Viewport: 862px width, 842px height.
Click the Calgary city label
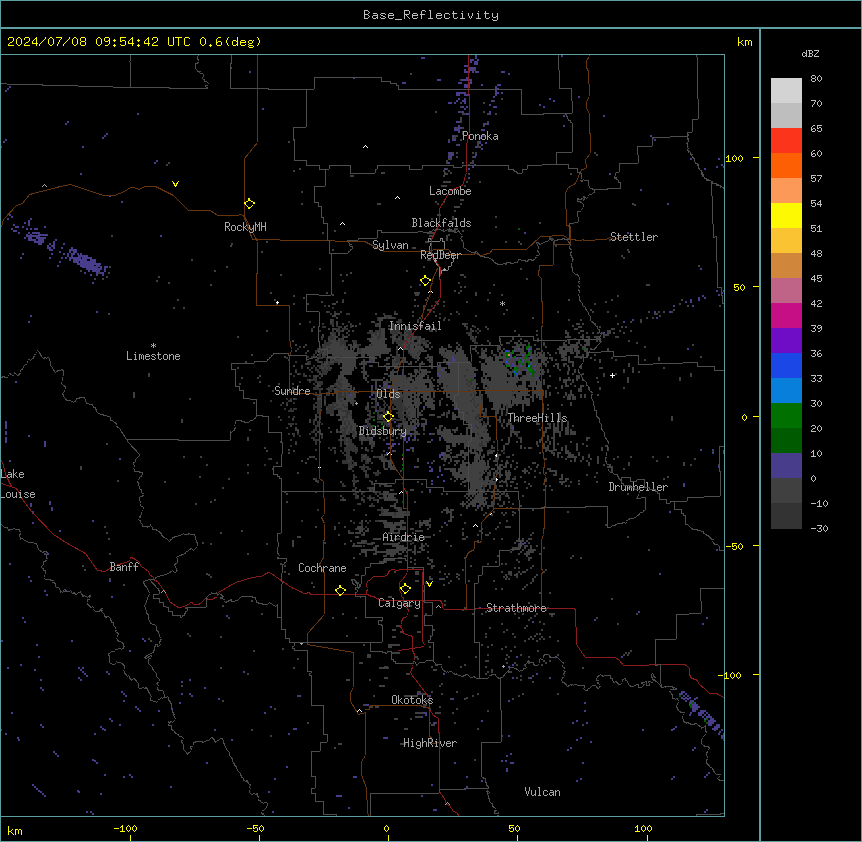tap(400, 603)
